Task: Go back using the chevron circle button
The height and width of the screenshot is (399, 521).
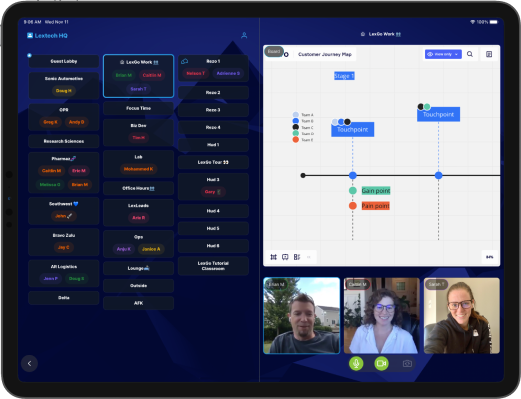Action: [x=29, y=363]
